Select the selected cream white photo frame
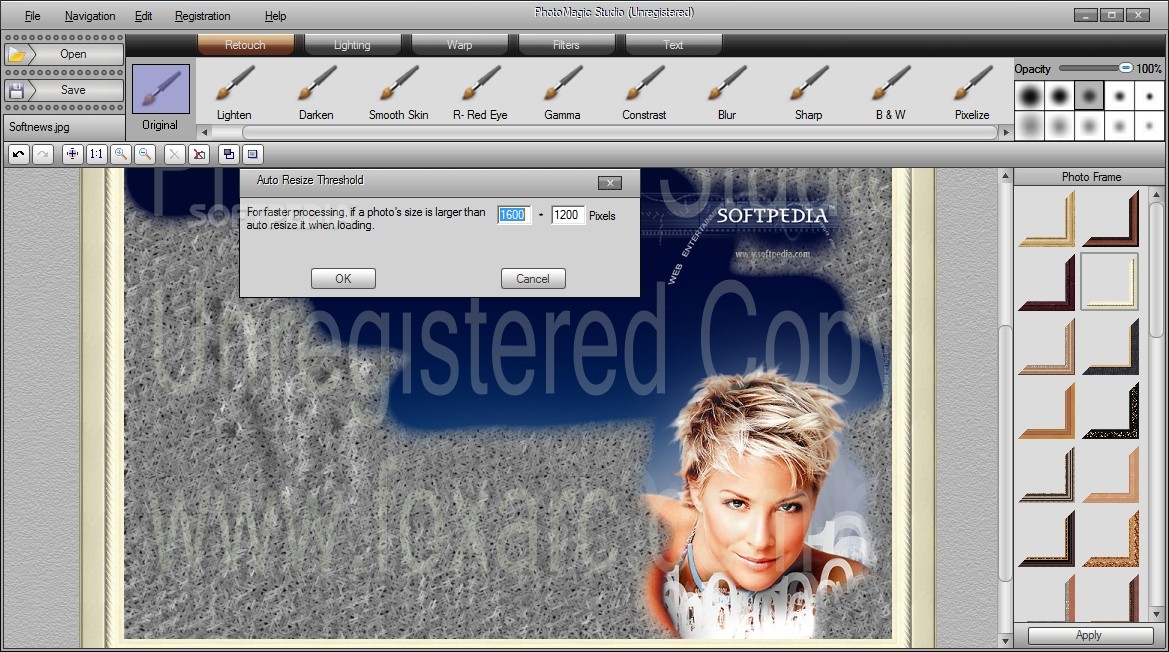This screenshot has width=1169, height=652. coord(1109,281)
